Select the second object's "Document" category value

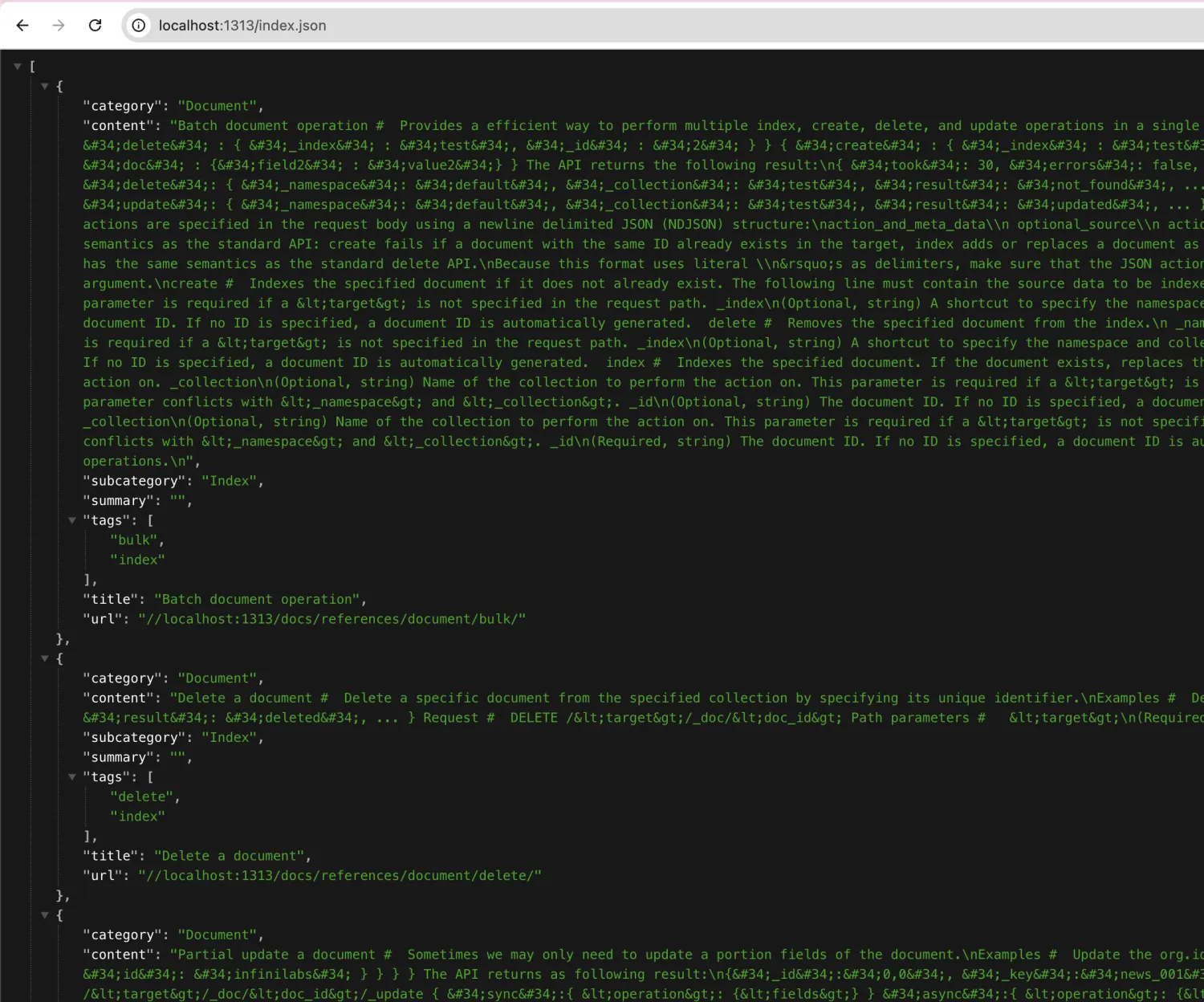pos(218,678)
